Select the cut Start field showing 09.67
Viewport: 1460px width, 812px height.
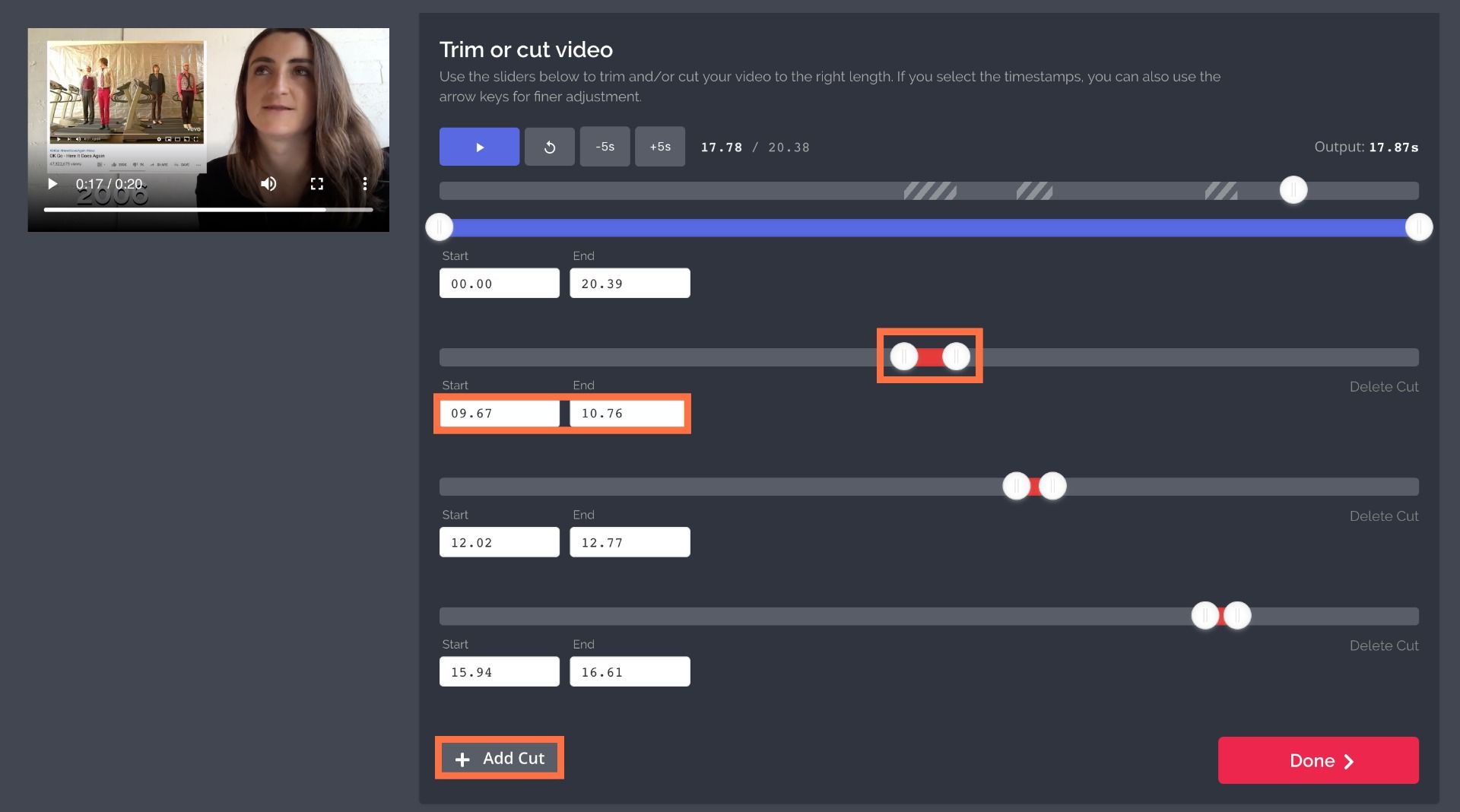(x=499, y=414)
